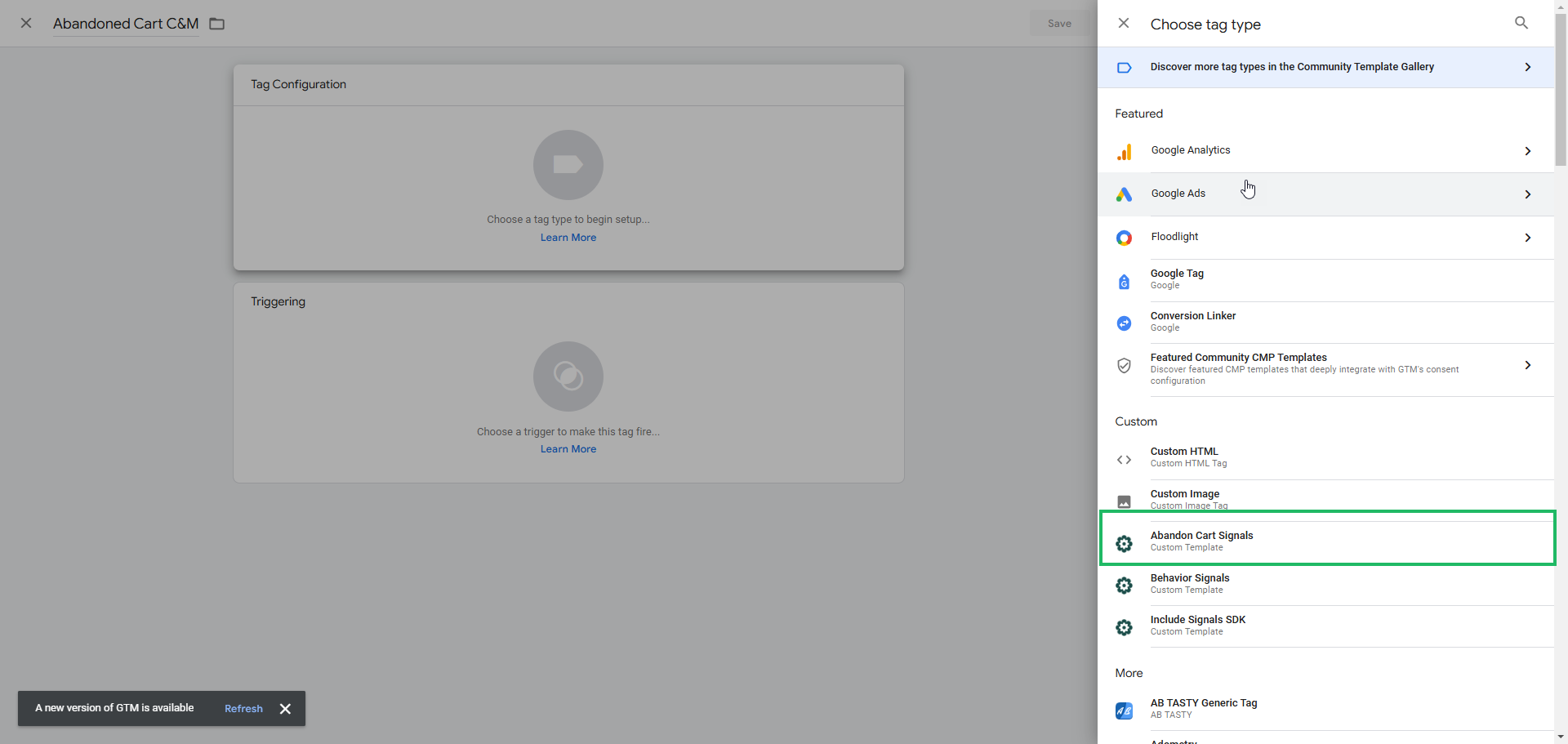Edit the Abandoned Cart C&M tag name
The height and width of the screenshot is (744, 1568).
coord(126,24)
